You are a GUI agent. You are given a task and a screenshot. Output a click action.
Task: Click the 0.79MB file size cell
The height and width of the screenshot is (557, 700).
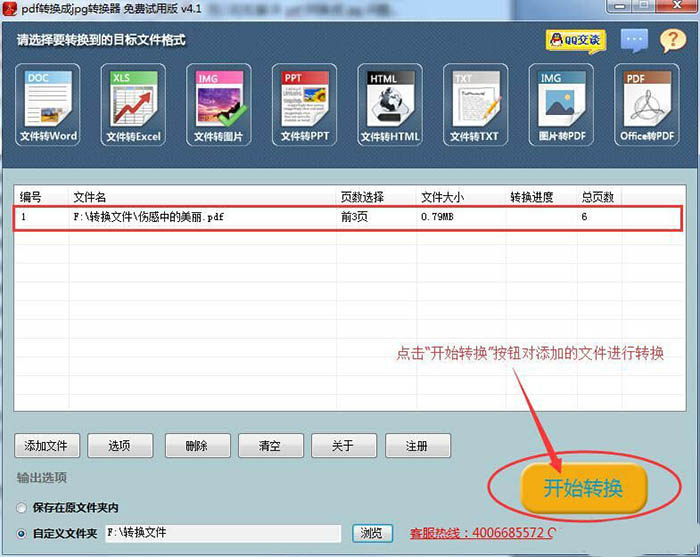[x=437, y=217]
